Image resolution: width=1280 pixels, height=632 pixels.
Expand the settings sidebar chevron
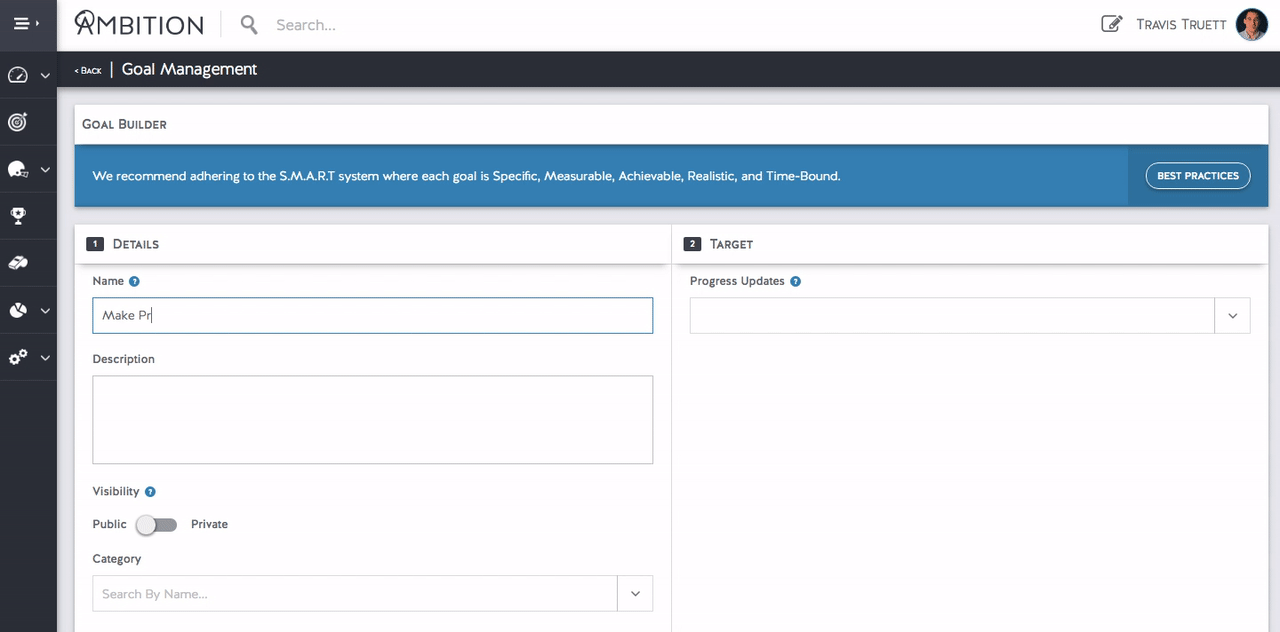click(45, 358)
